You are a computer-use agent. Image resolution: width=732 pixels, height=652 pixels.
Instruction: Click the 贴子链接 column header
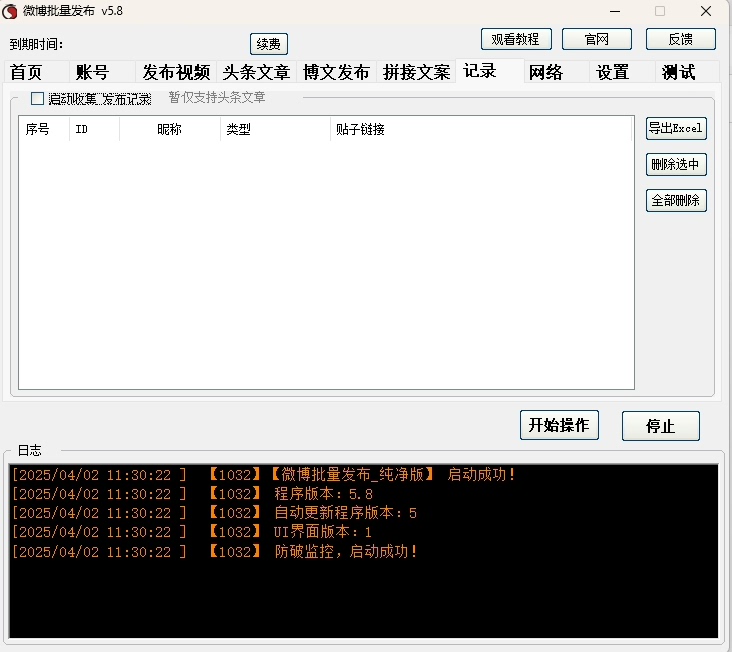point(481,129)
